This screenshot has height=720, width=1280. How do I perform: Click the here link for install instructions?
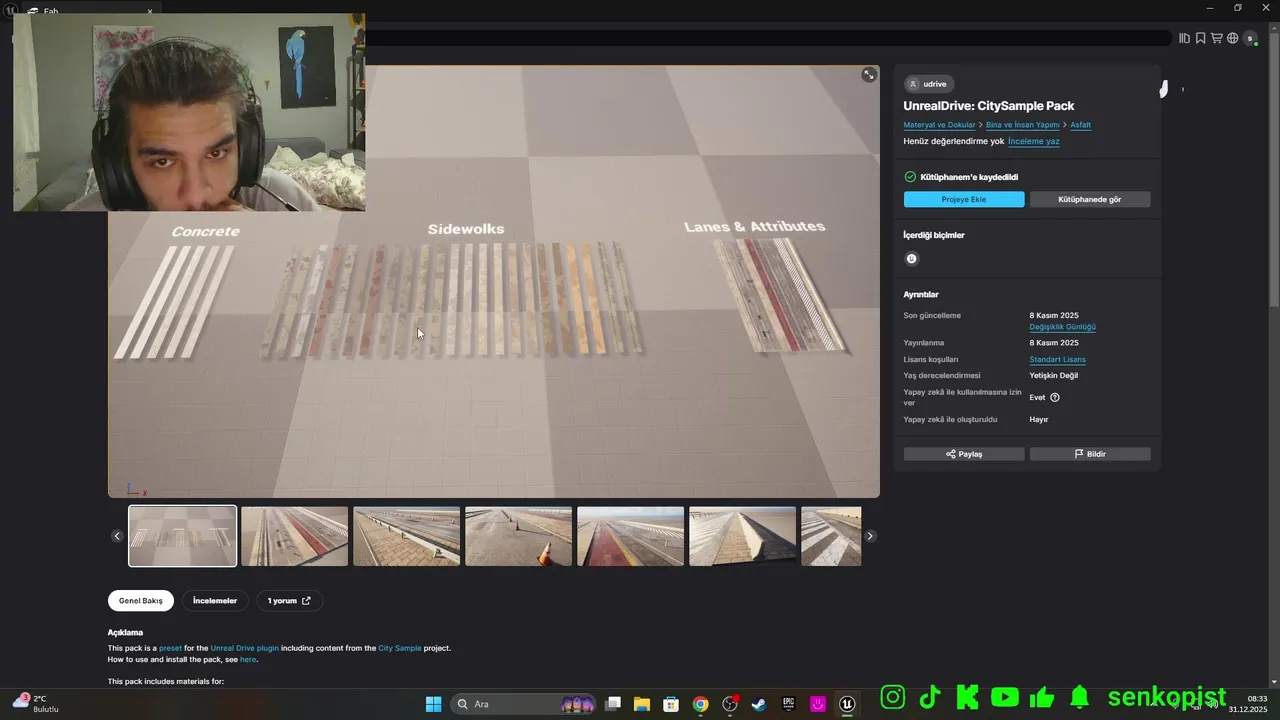(x=248, y=659)
